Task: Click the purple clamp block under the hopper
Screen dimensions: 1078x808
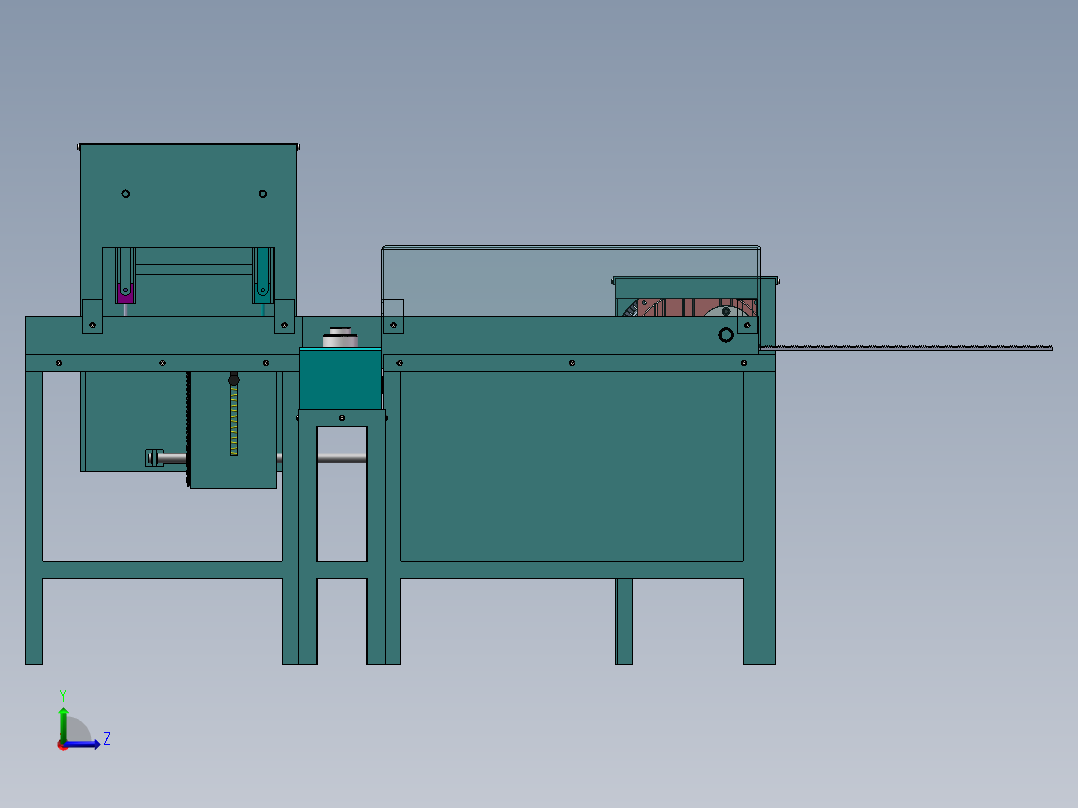Action: coord(125,293)
